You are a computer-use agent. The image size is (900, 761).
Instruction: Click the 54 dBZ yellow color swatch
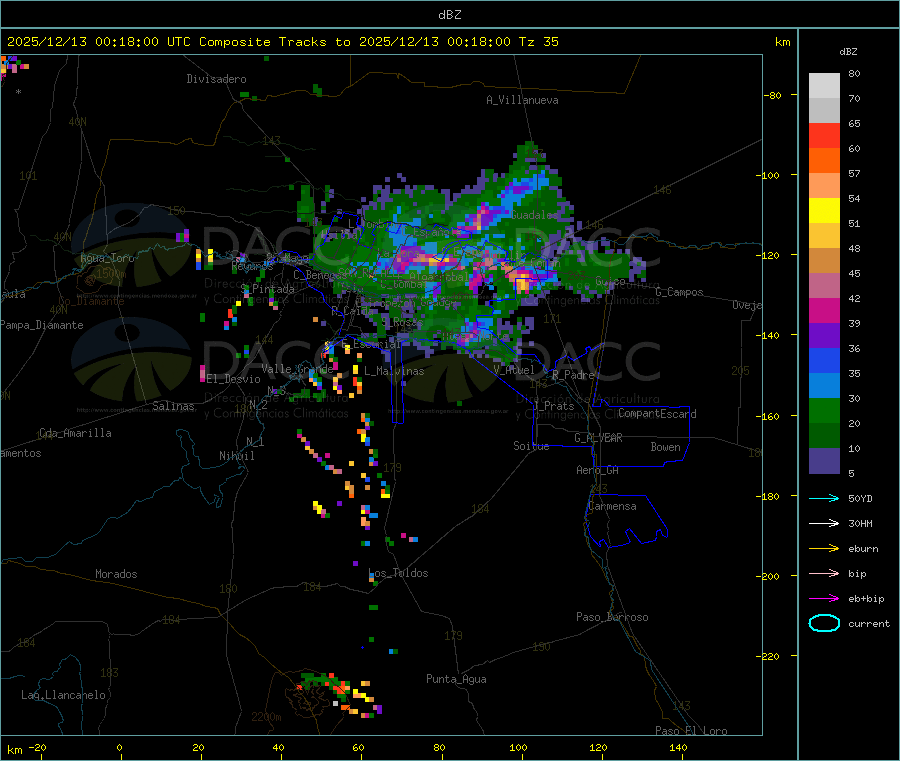824,211
